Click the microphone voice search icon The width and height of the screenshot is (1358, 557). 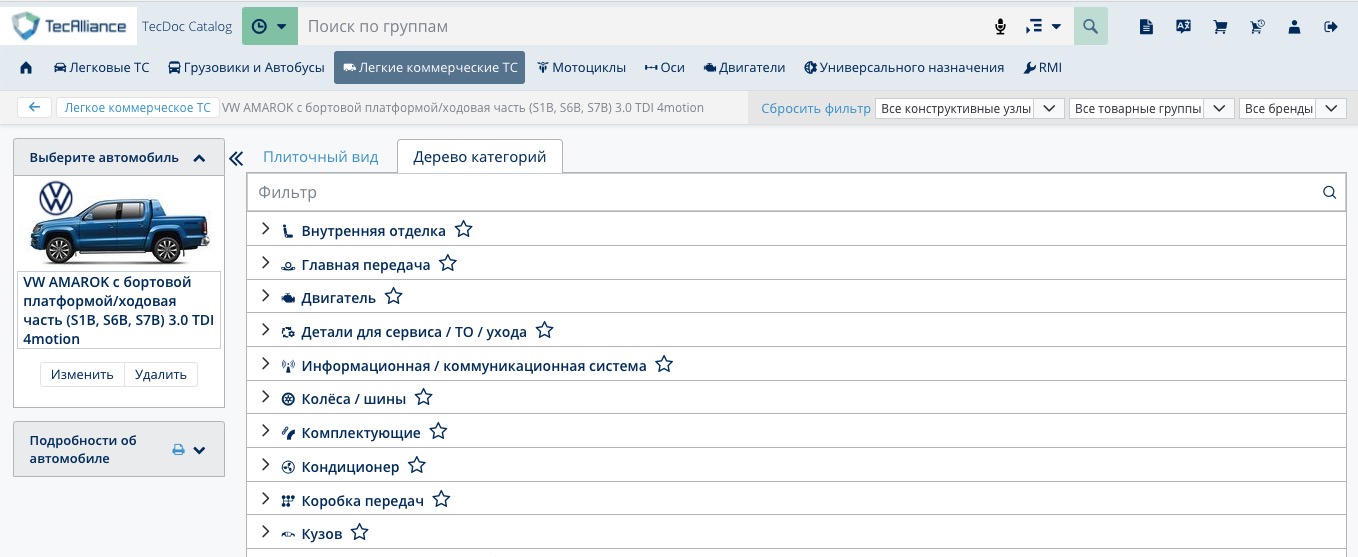[x=1000, y=27]
